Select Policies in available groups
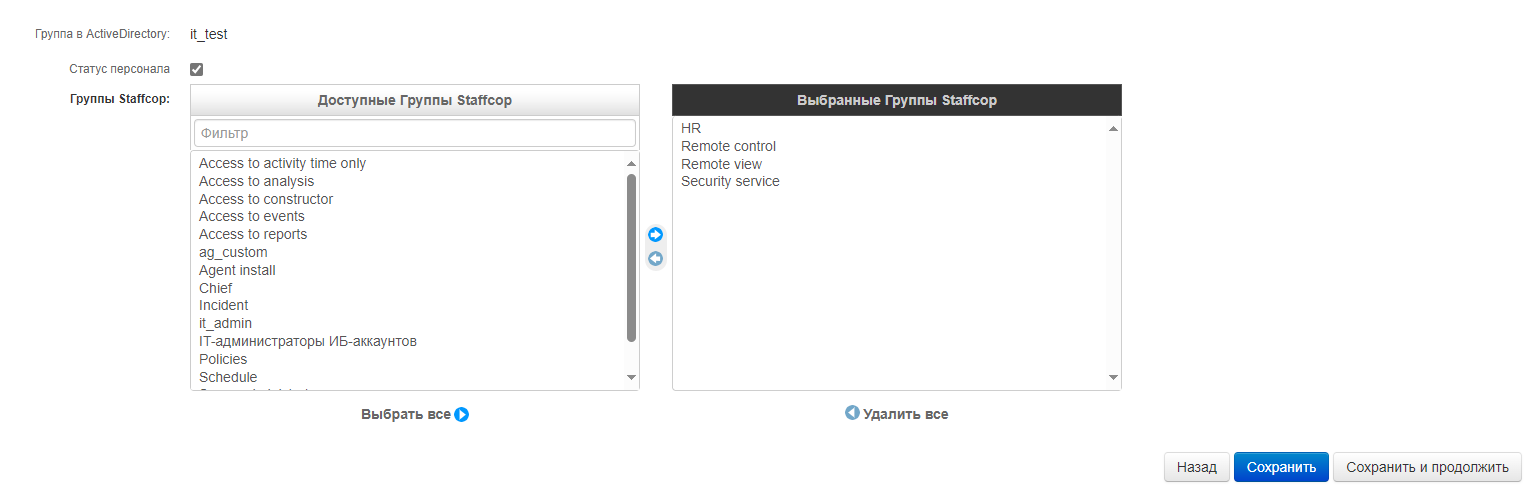Screen dimensions: 1538x498 (x=408, y=359)
